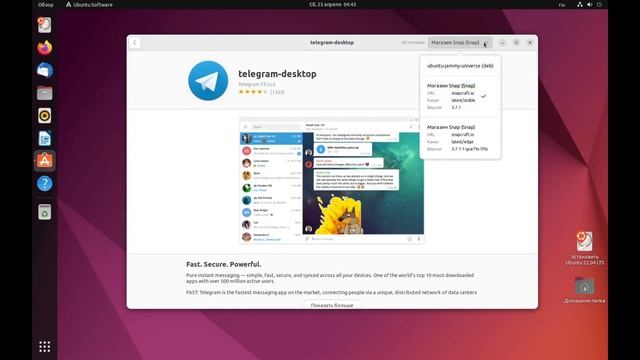Click the Показать больше button

[332, 305]
